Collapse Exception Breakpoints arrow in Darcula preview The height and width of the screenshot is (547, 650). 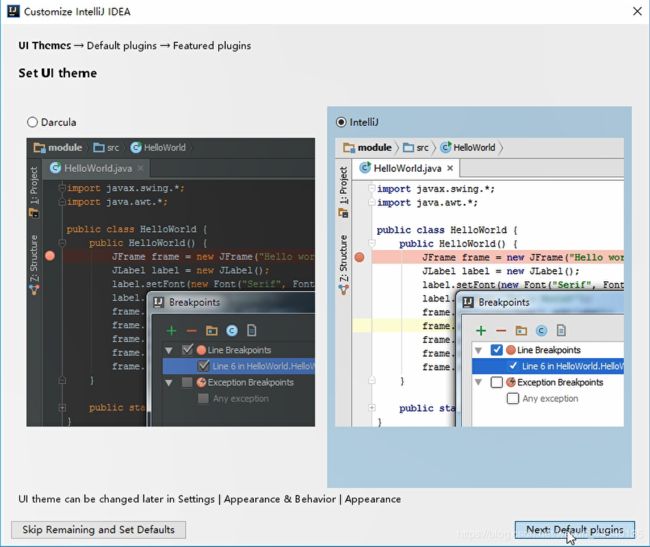pyautogui.click(x=169, y=383)
